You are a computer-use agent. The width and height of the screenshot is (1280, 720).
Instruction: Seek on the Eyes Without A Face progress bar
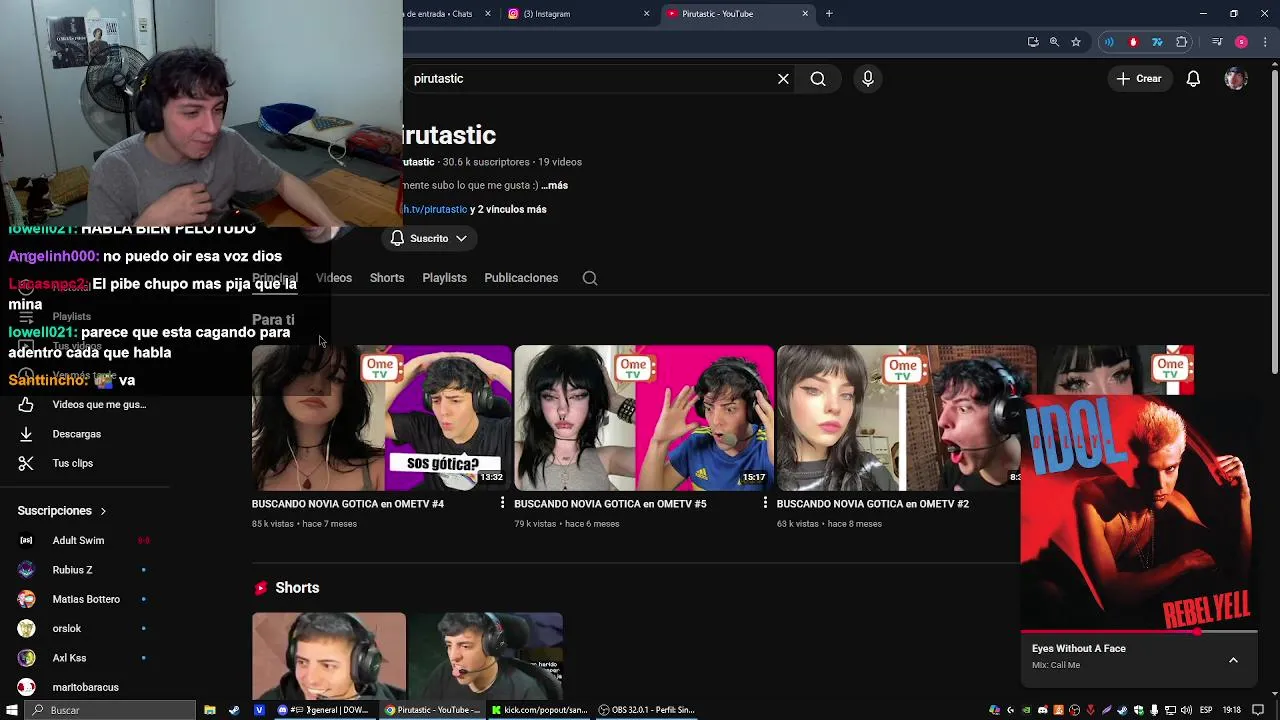pyautogui.click(x=1138, y=632)
